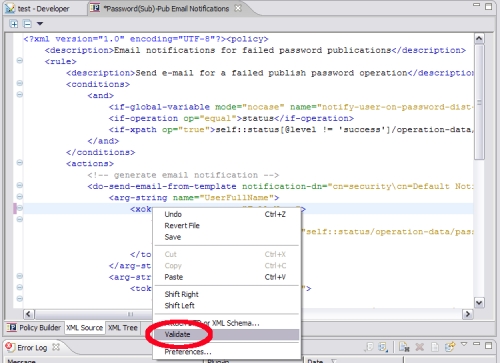Choose Shift Right from the context menu
This screenshot has height=363, width=500.
226,294
